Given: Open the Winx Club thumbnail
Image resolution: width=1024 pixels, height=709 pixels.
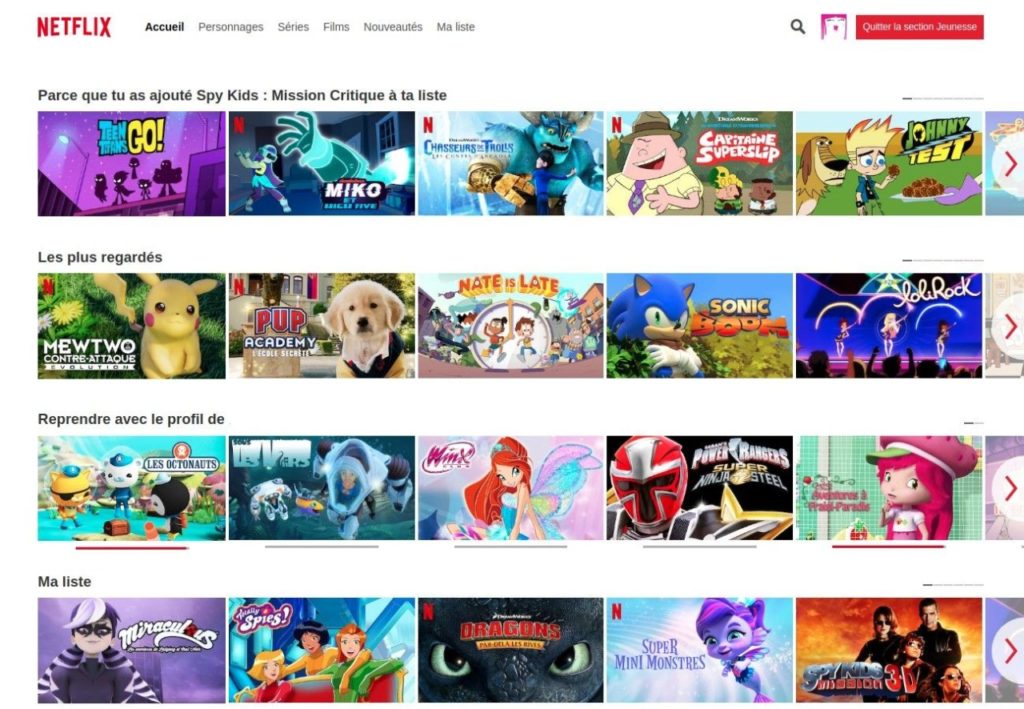Looking at the screenshot, I should pos(511,488).
